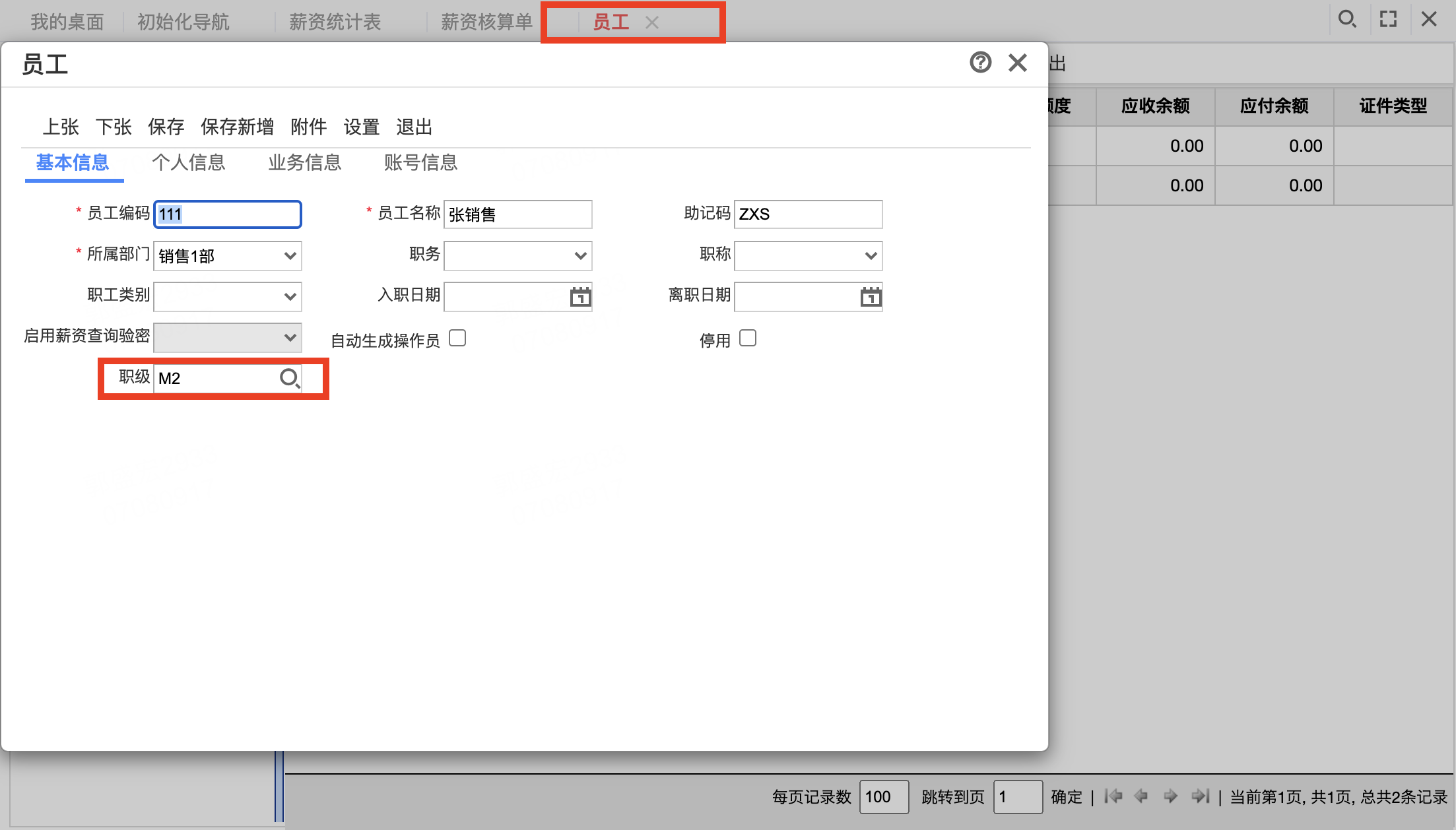Go to the first page arrow

click(x=1113, y=796)
